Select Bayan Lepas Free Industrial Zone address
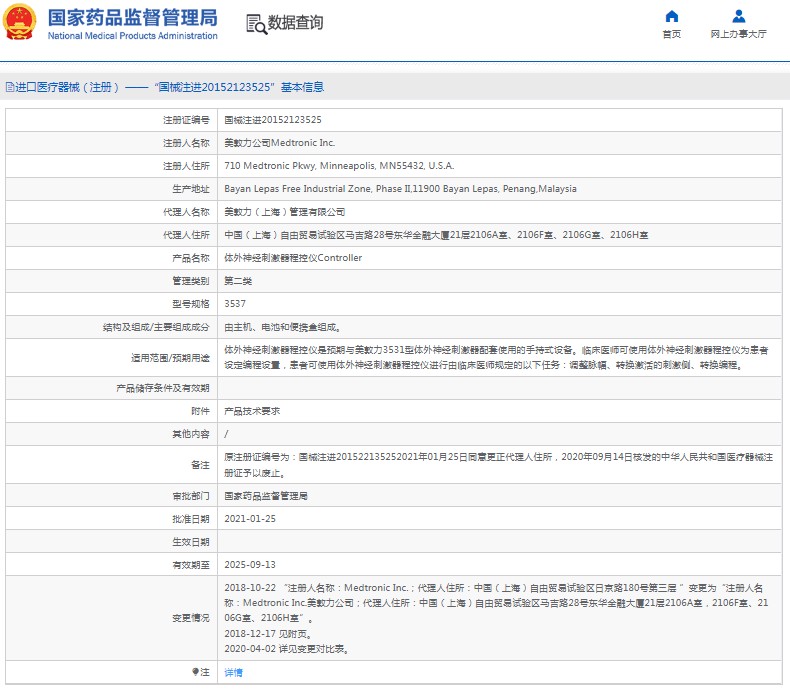This screenshot has height=692, width=790. click(x=400, y=189)
